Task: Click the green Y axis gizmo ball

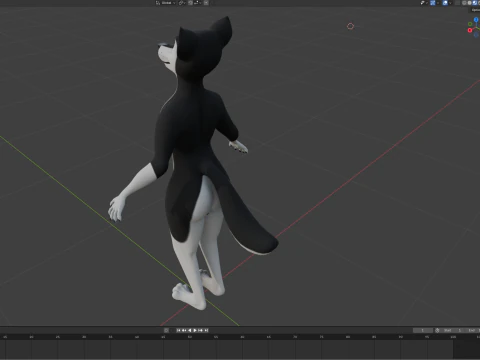Action: (x=470, y=24)
